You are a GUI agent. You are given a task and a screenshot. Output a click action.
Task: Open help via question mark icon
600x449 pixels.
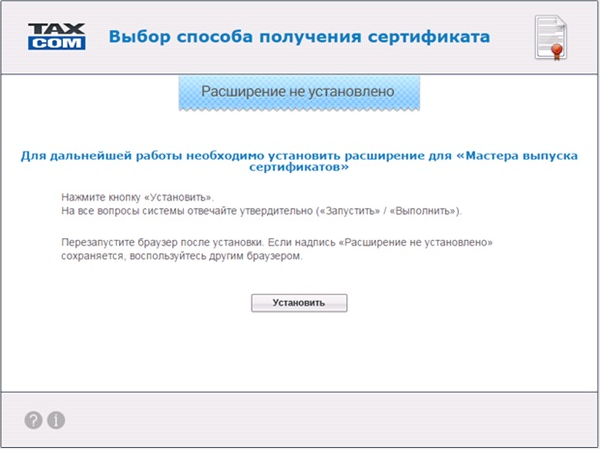[33, 420]
